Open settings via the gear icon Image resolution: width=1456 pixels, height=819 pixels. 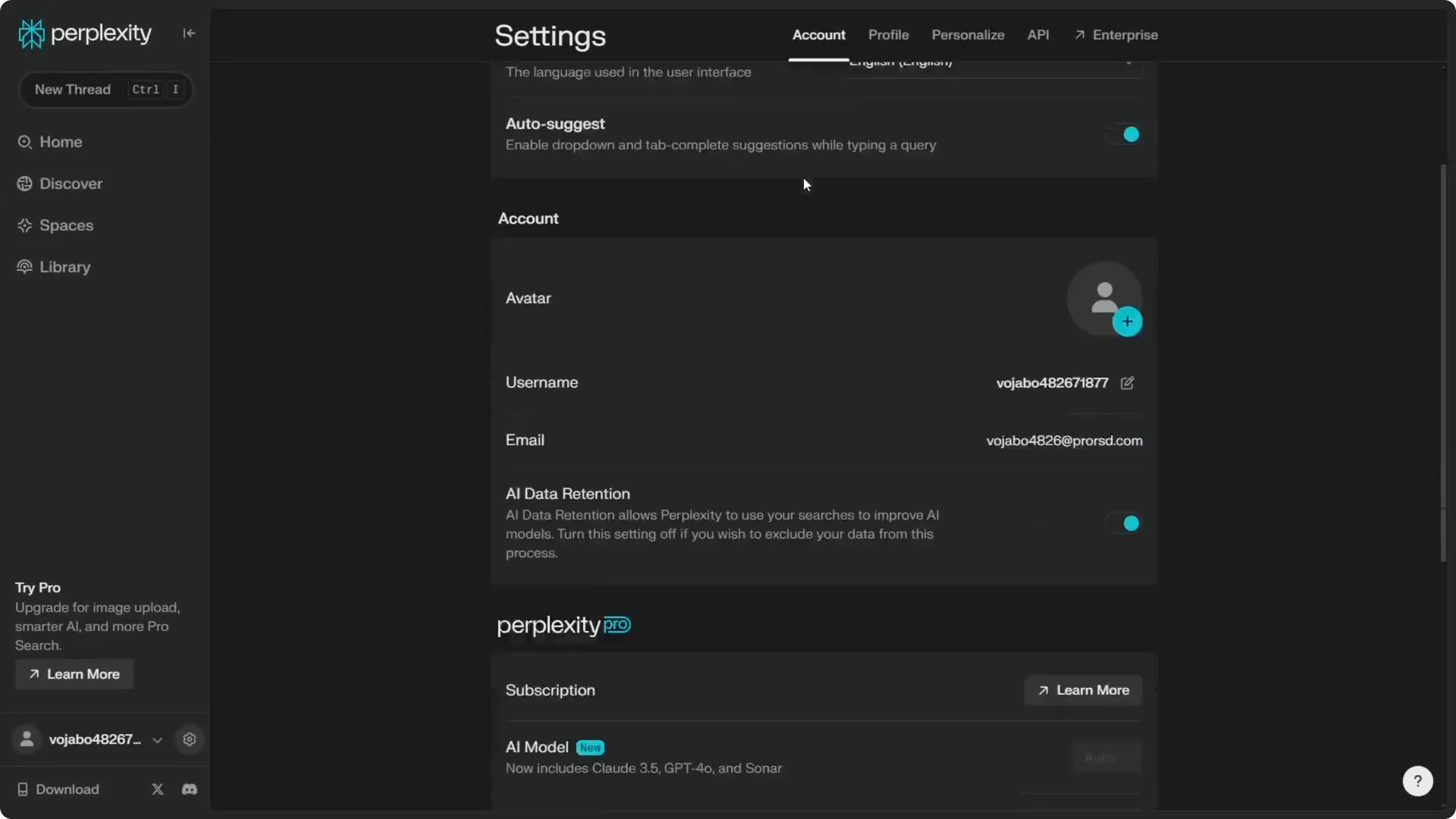(189, 739)
